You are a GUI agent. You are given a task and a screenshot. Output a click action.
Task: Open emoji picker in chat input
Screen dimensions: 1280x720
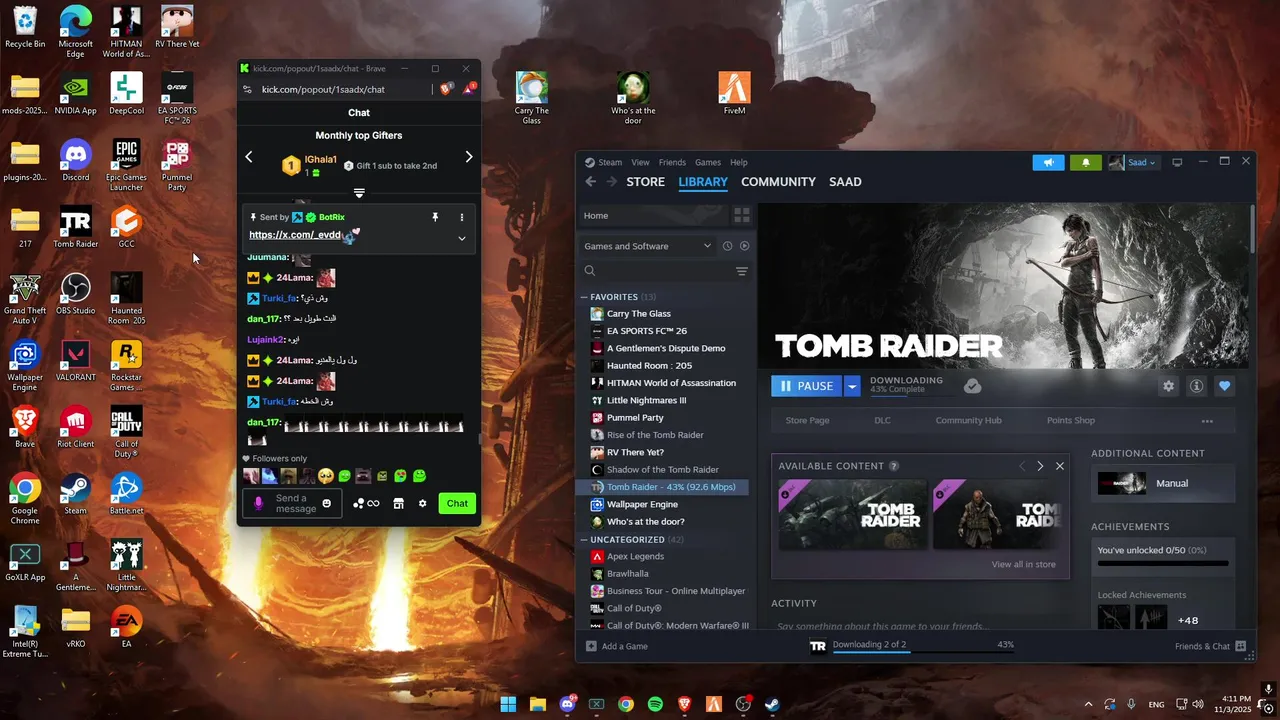click(x=327, y=503)
